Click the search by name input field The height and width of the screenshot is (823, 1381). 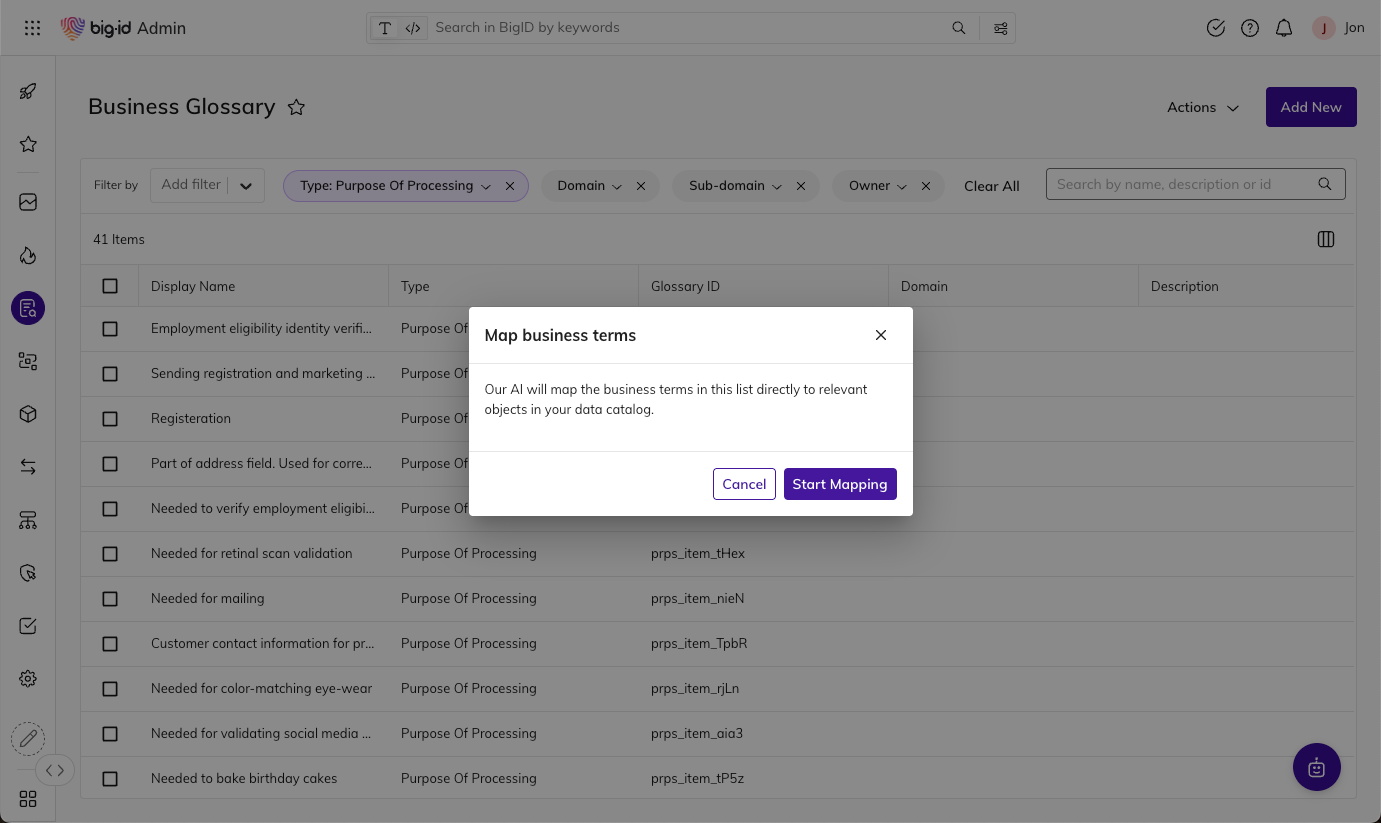[1185, 184]
